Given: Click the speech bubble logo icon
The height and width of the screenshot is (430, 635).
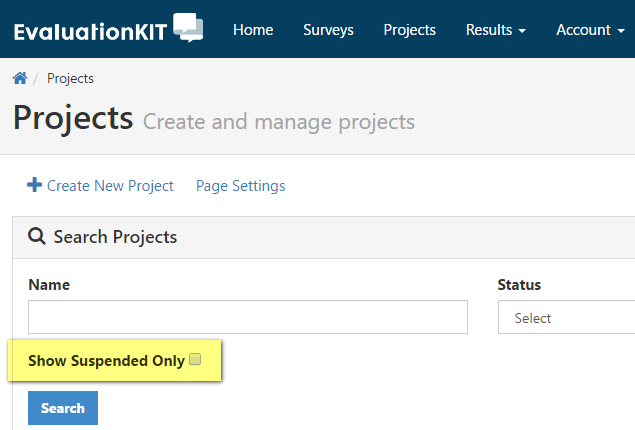Looking at the screenshot, I should [x=188, y=28].
